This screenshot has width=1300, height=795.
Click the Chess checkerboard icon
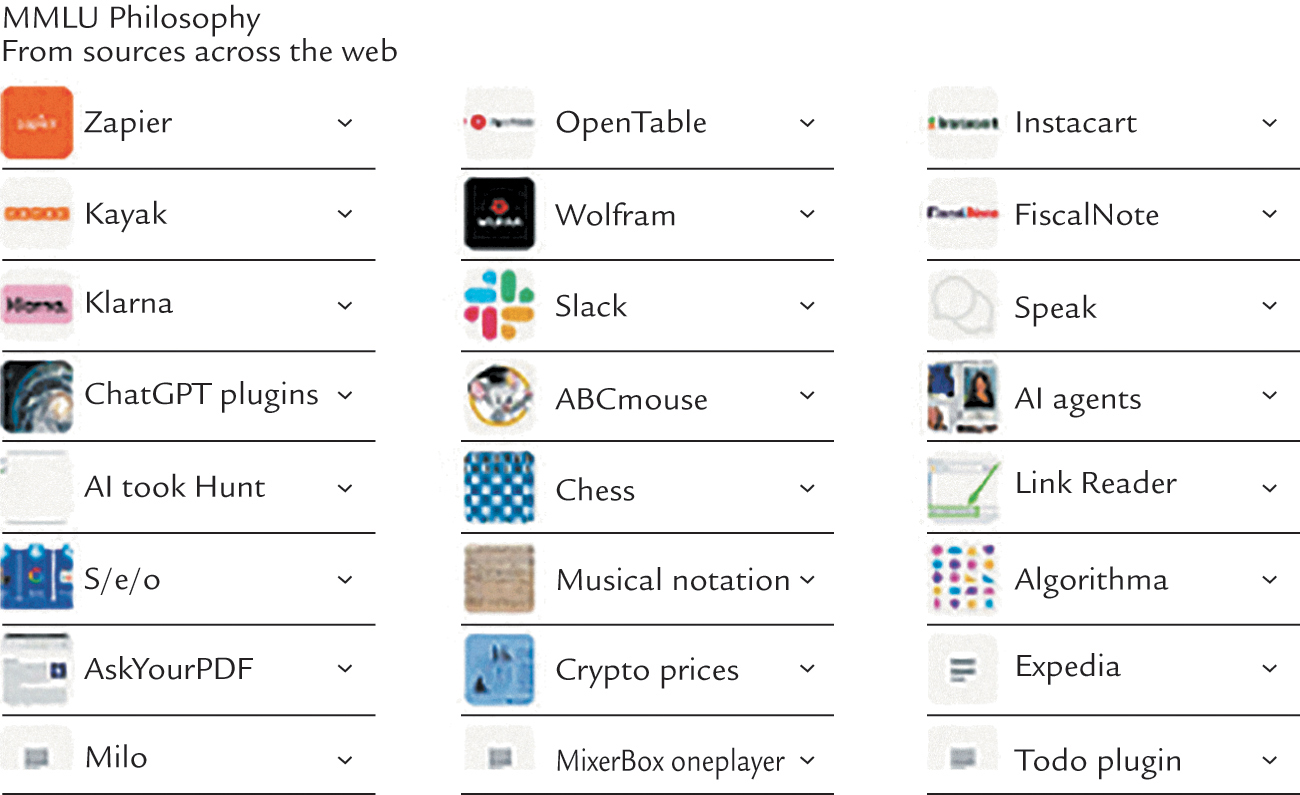coord(500,488)
